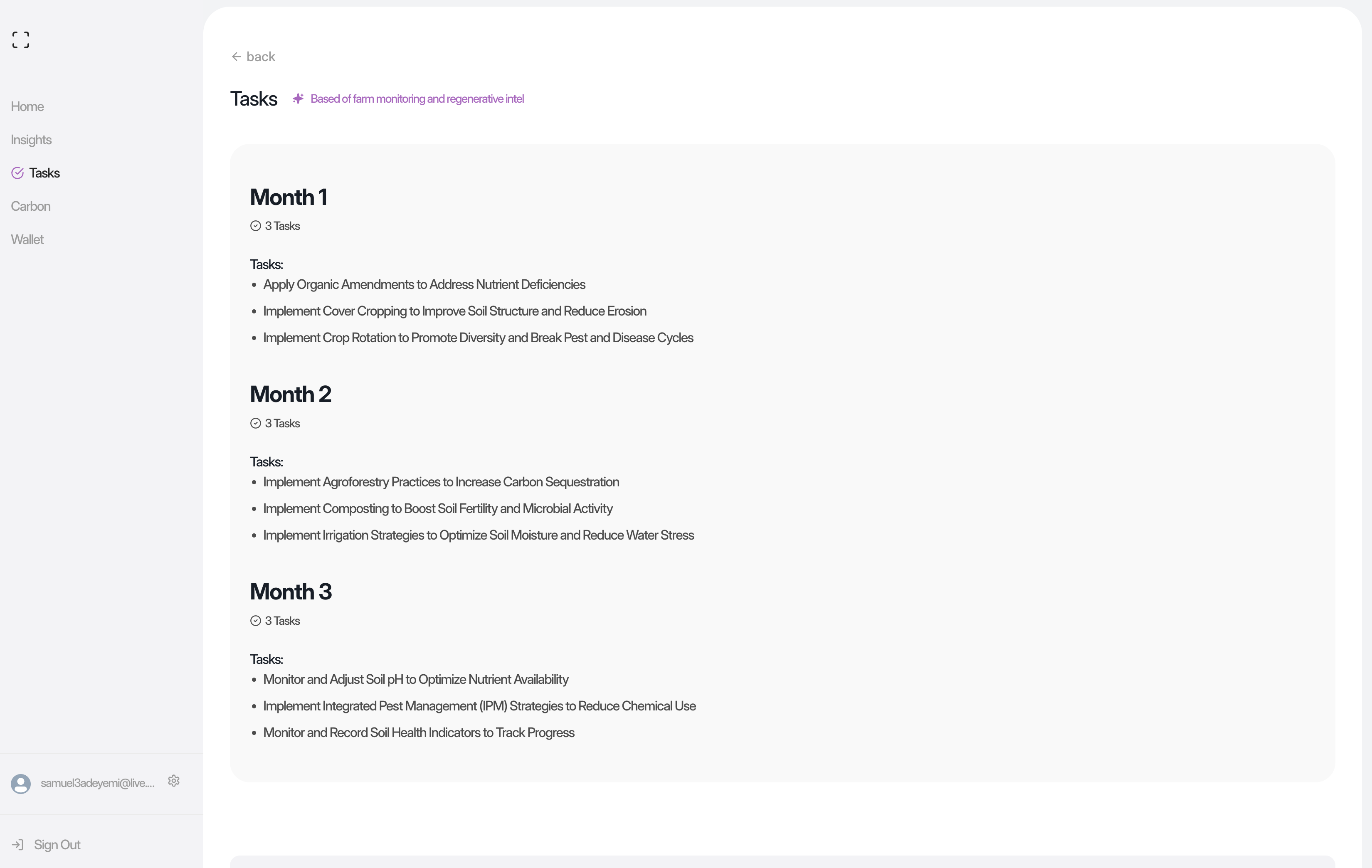Navigate to the Carbon page
1372x868 pixels.
[x=31, y=206]
